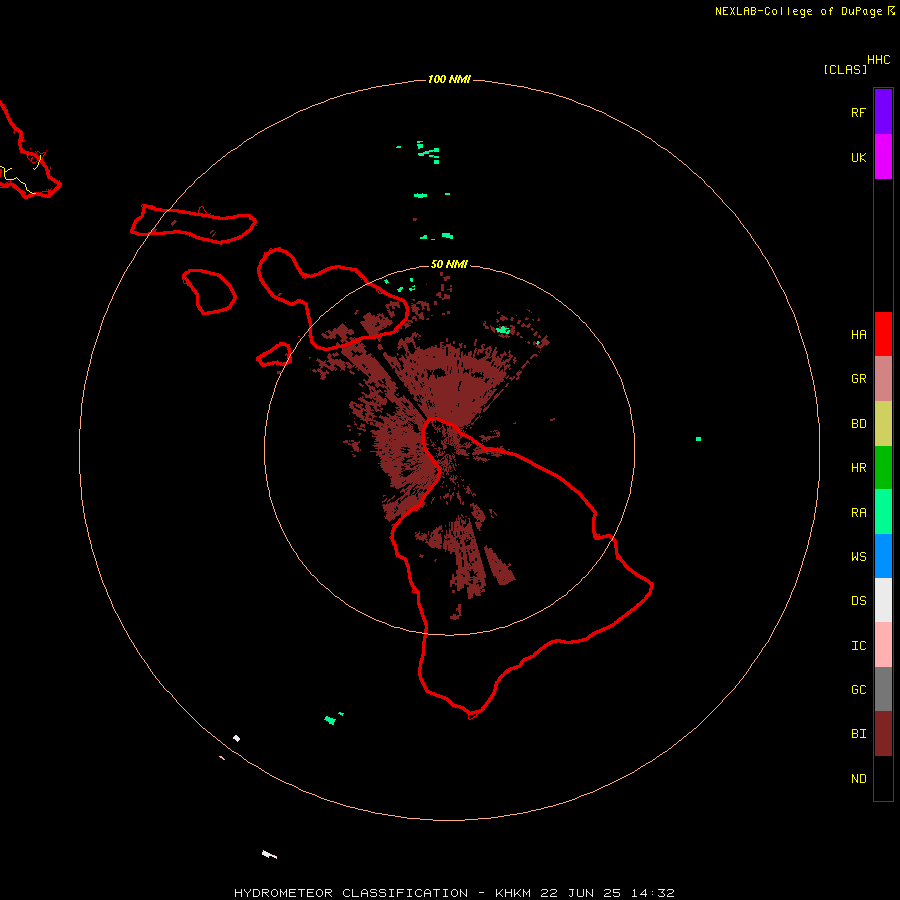Click the HR legend label
Viewport: 900px width, 900px height.
pos(858,468)
